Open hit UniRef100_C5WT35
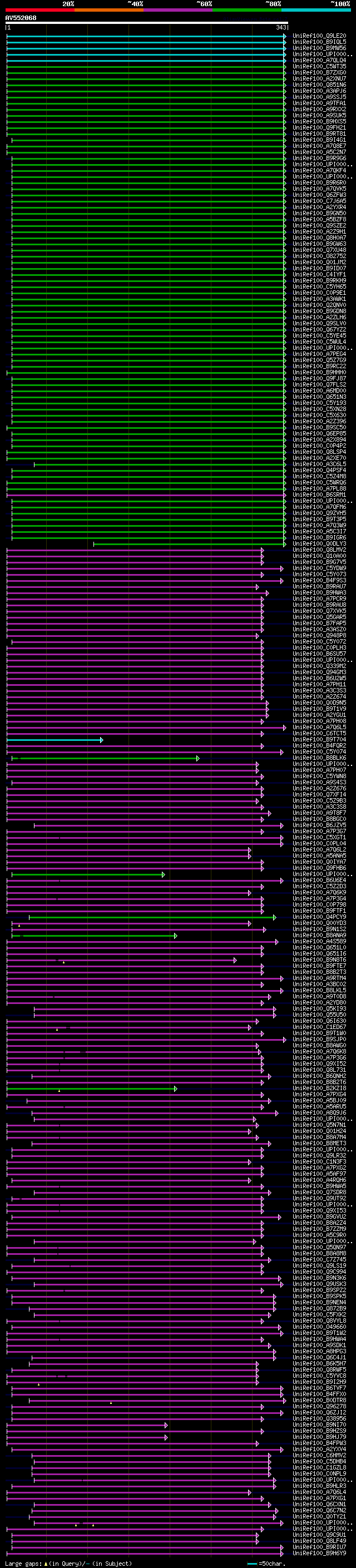This screenshot has height=1568, width=356. pyautogui.click(x=319, y=66)
